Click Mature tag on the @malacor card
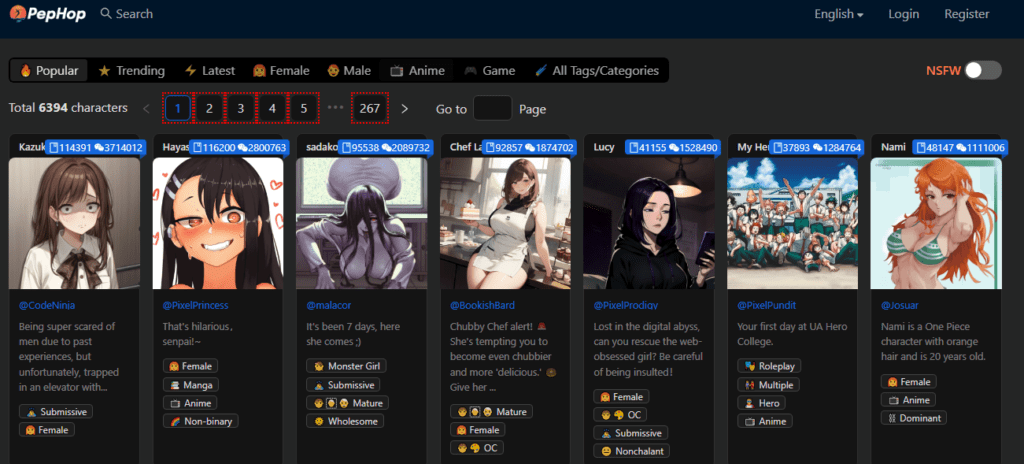 tap(347, 403)
